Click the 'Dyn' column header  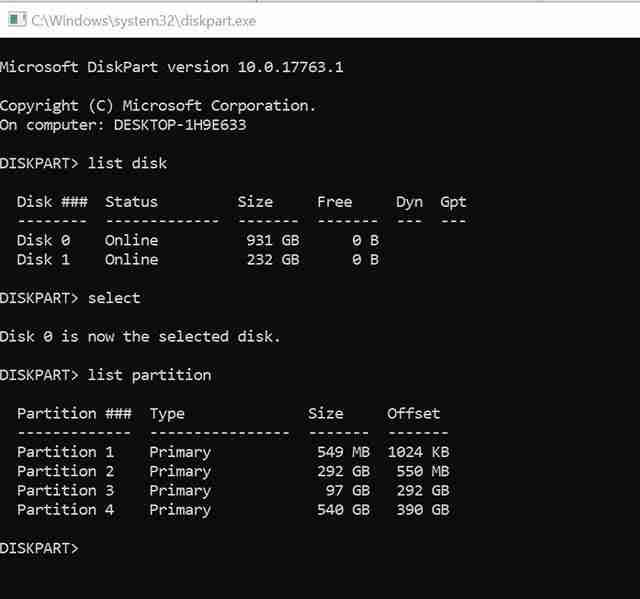click(409, 202)
